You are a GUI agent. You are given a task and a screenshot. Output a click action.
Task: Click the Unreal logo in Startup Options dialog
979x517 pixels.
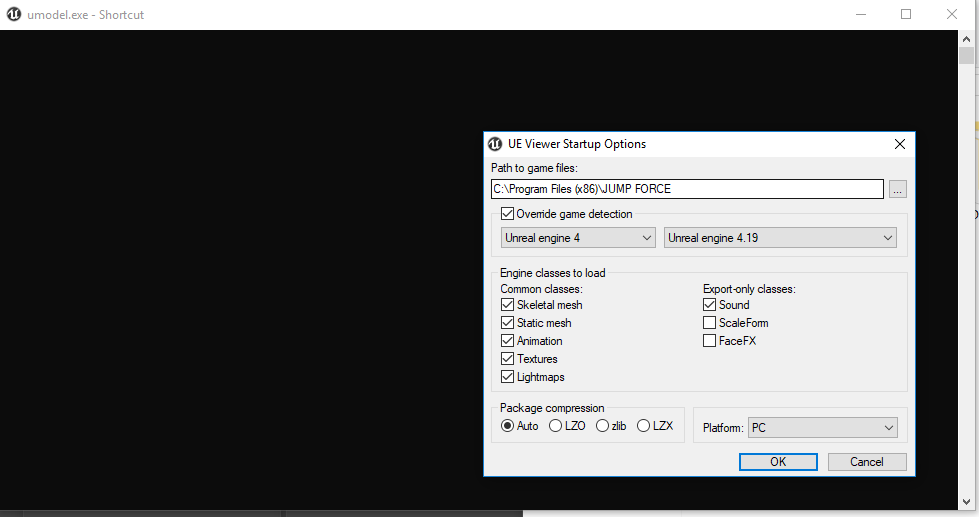(x=494, y=144)
